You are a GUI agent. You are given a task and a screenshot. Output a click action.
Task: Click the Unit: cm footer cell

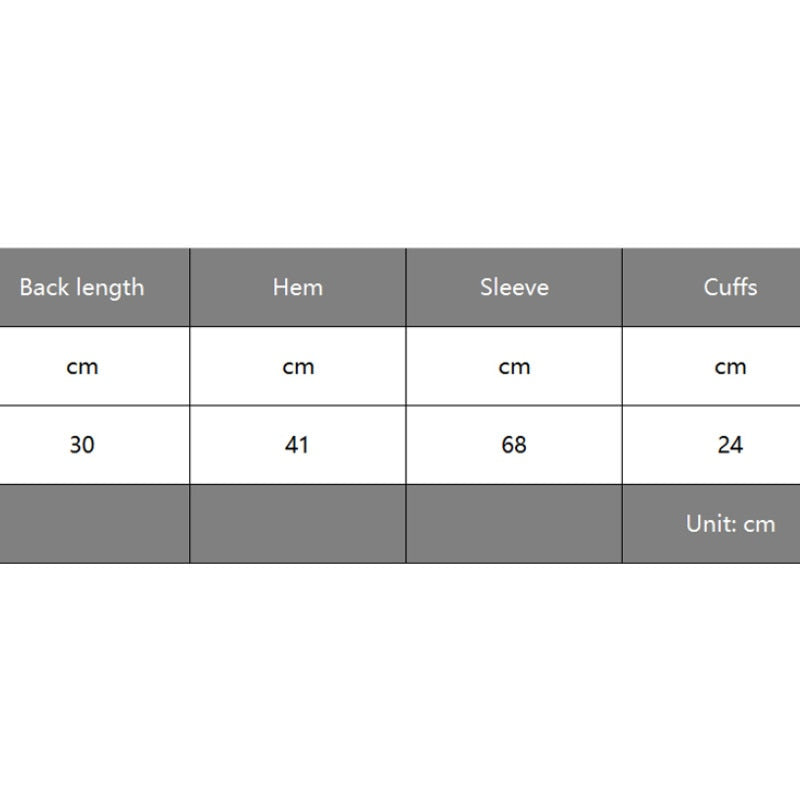point(730,523)
